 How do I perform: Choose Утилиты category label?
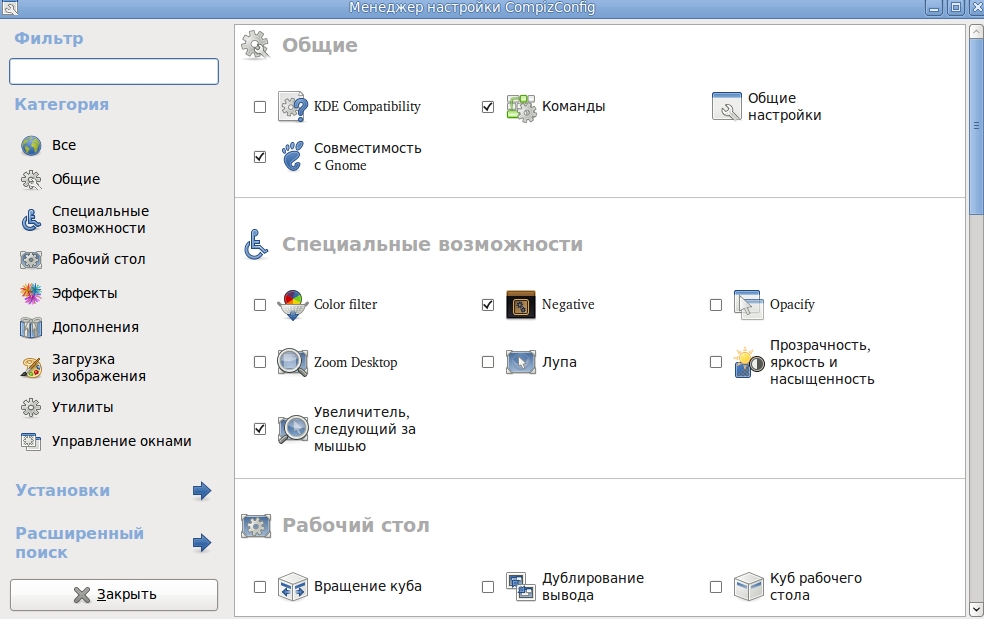point(83,407)
